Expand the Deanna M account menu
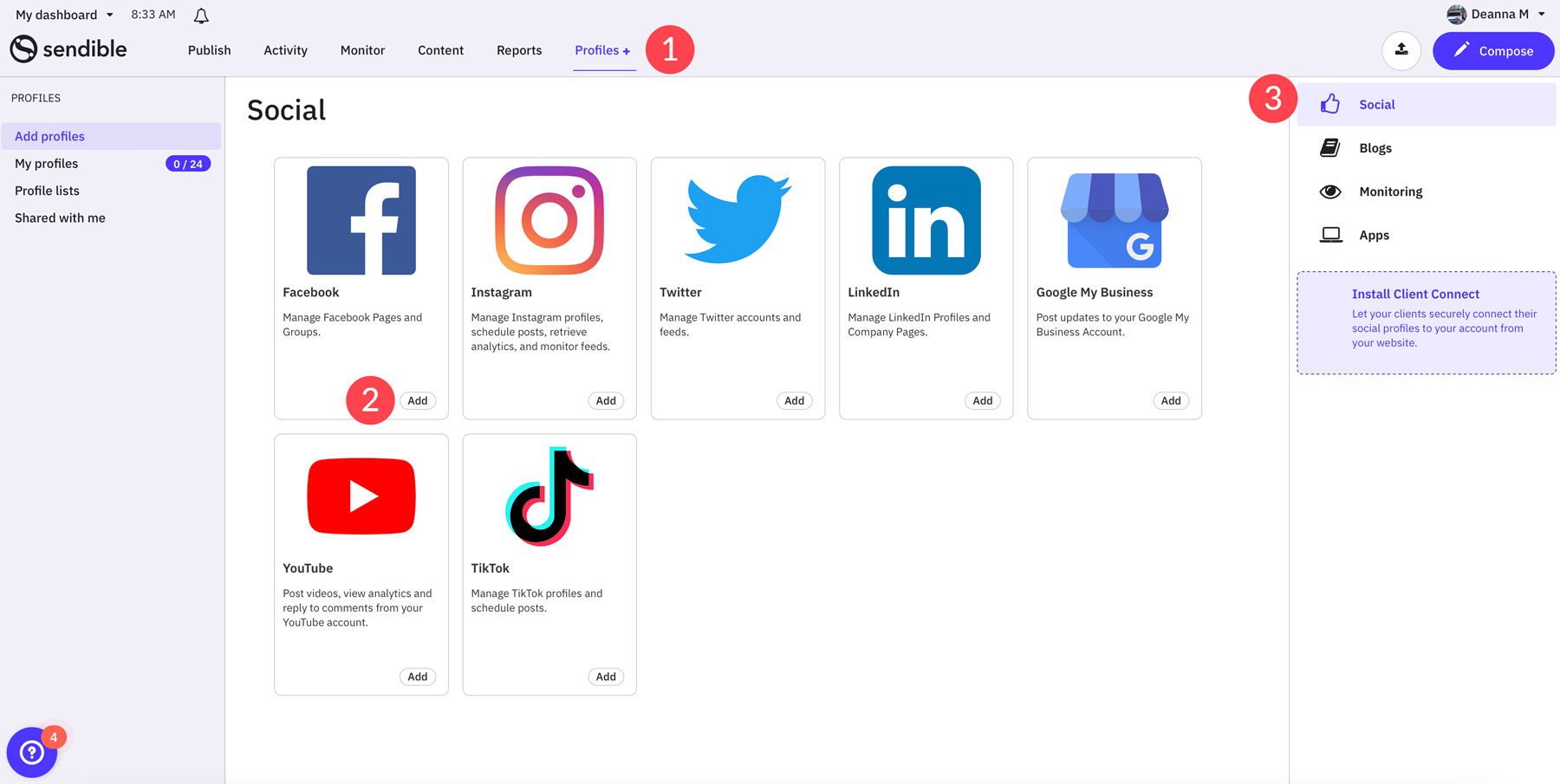1560x784 pixels. point(1495,14)
